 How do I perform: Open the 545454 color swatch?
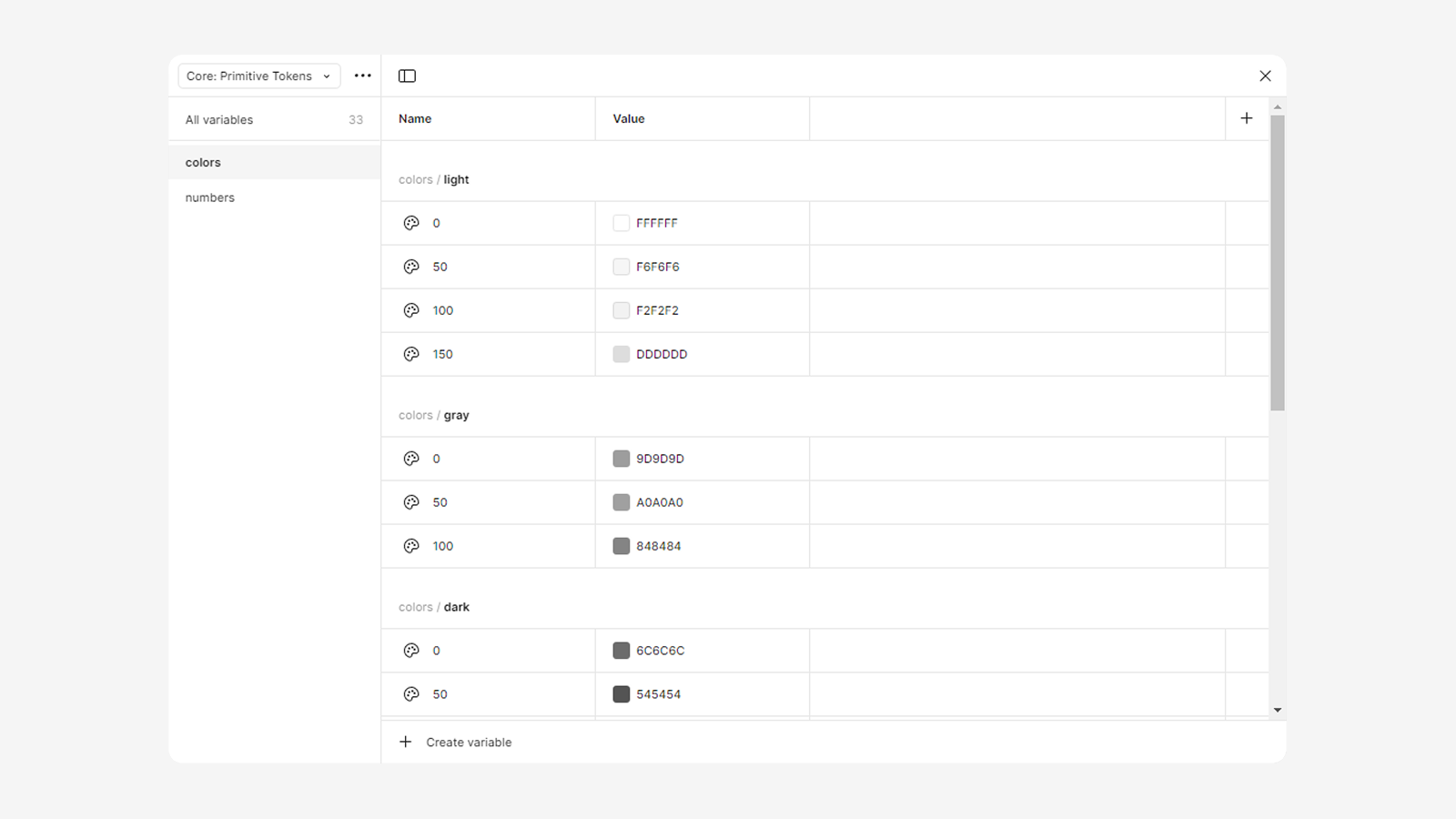pyautogui.click(x=622, y=694)
